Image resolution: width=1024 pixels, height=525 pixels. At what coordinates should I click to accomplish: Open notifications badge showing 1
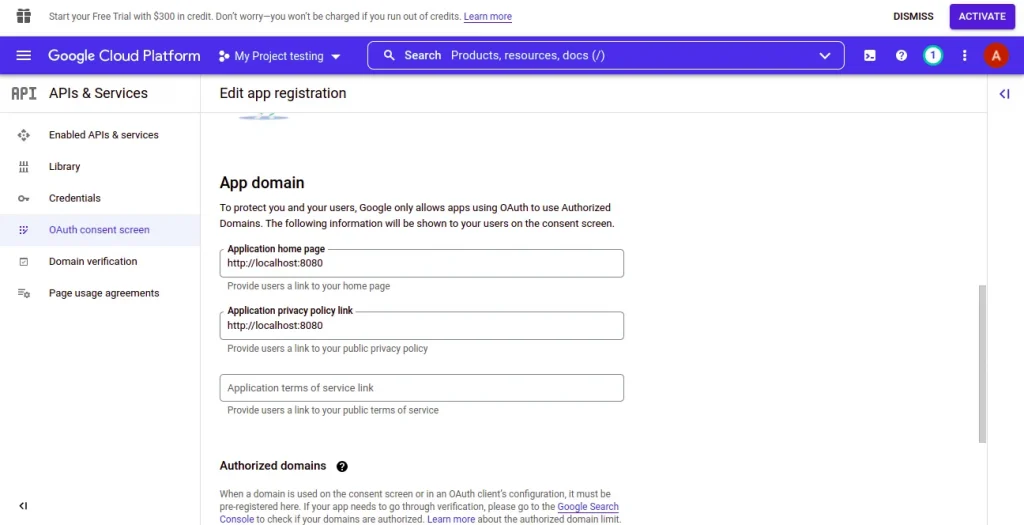[933, 56]
